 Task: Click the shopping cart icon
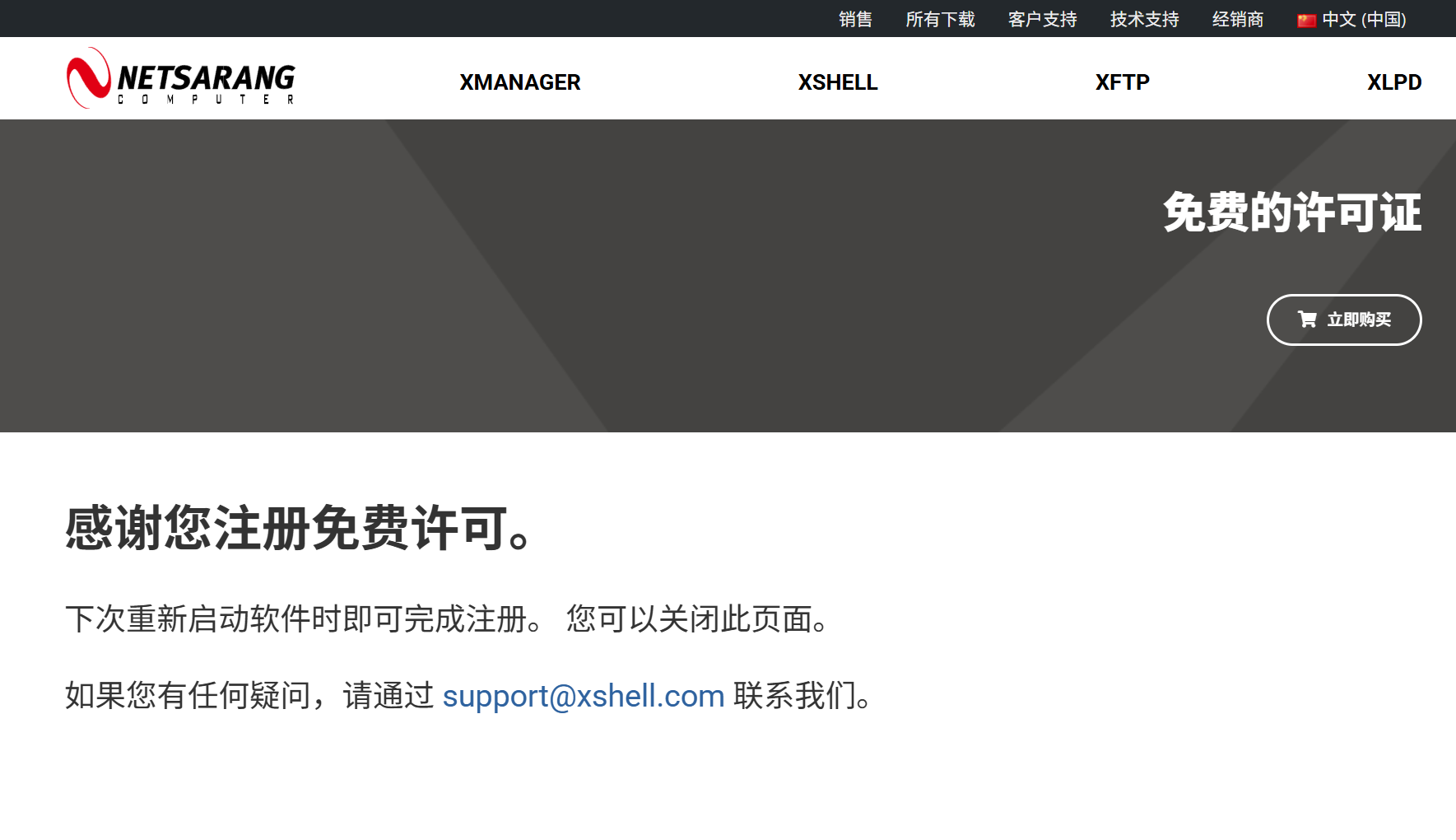pyautogui.click(x=1307, y=320)
